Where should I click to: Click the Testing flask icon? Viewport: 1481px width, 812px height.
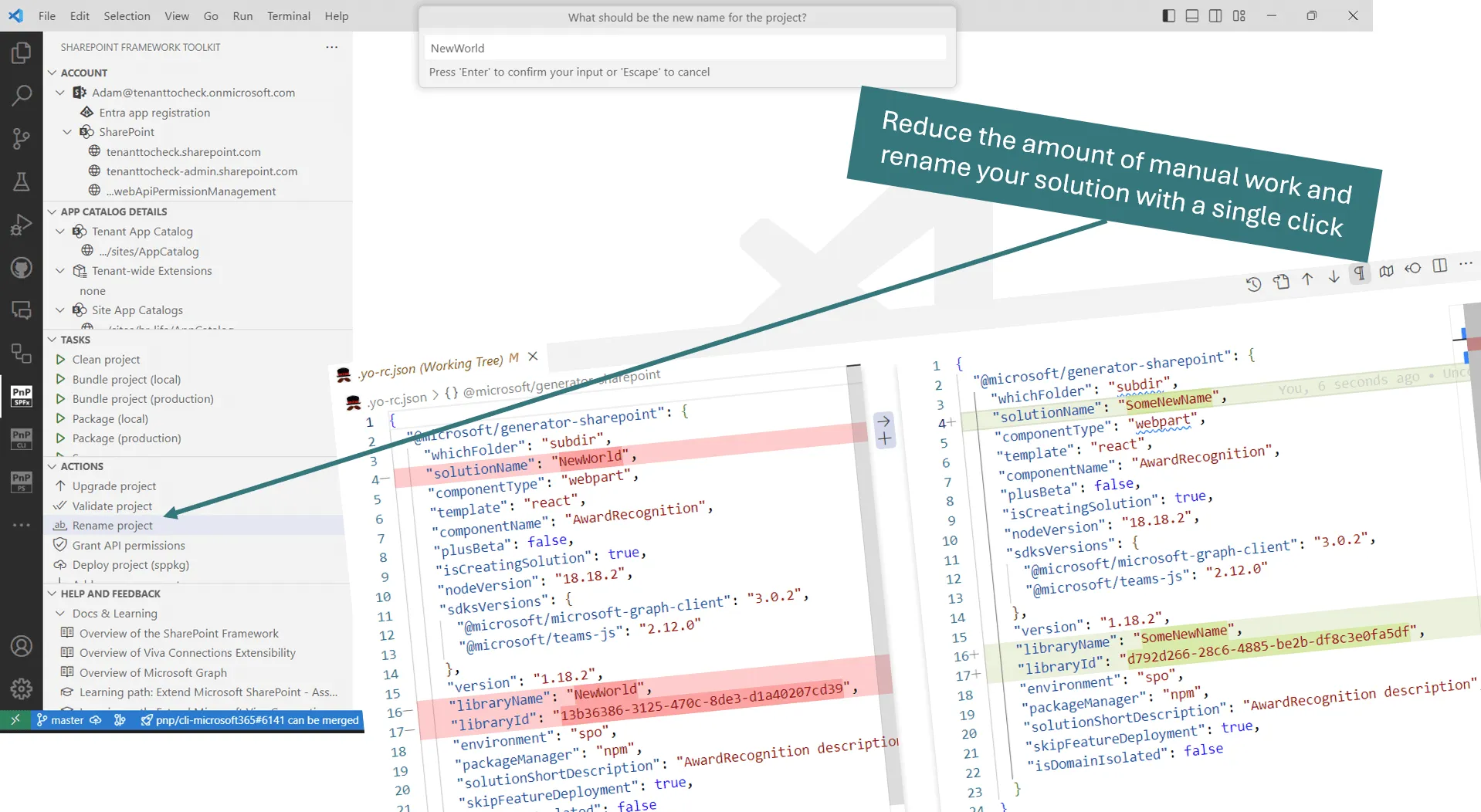[21, 182]
